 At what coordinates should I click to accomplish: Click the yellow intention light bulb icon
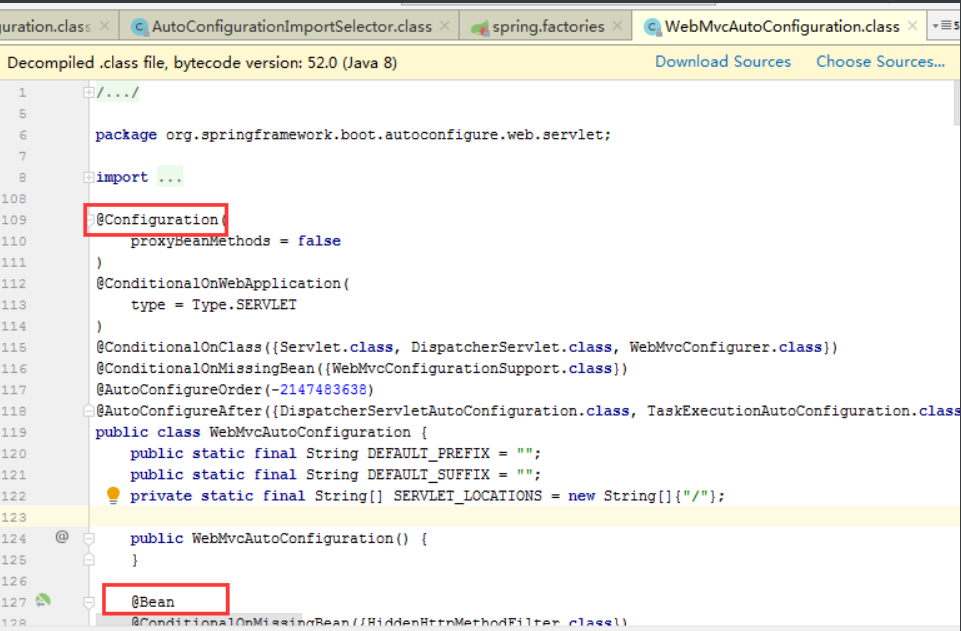click(x=113, y=494)
